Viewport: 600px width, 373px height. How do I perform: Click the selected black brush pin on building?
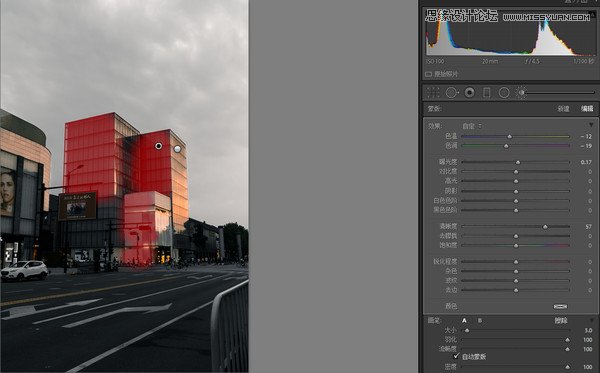pos(158,146)
